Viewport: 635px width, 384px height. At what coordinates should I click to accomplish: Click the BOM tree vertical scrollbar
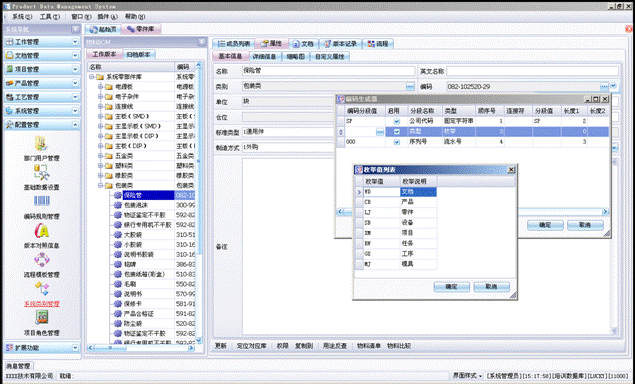[x=198, y=202]
